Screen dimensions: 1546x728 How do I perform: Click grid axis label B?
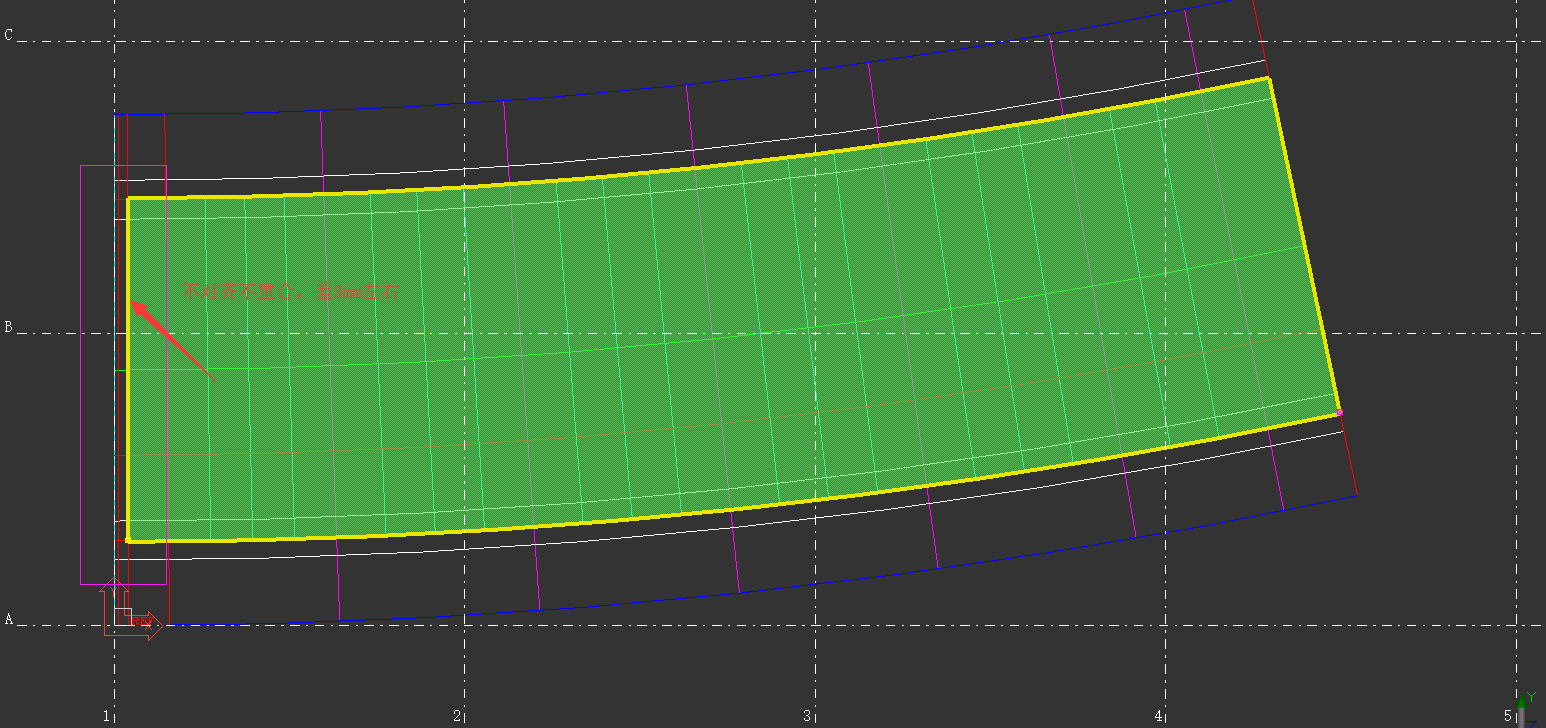pyautogui.click(x=9, y=327)
